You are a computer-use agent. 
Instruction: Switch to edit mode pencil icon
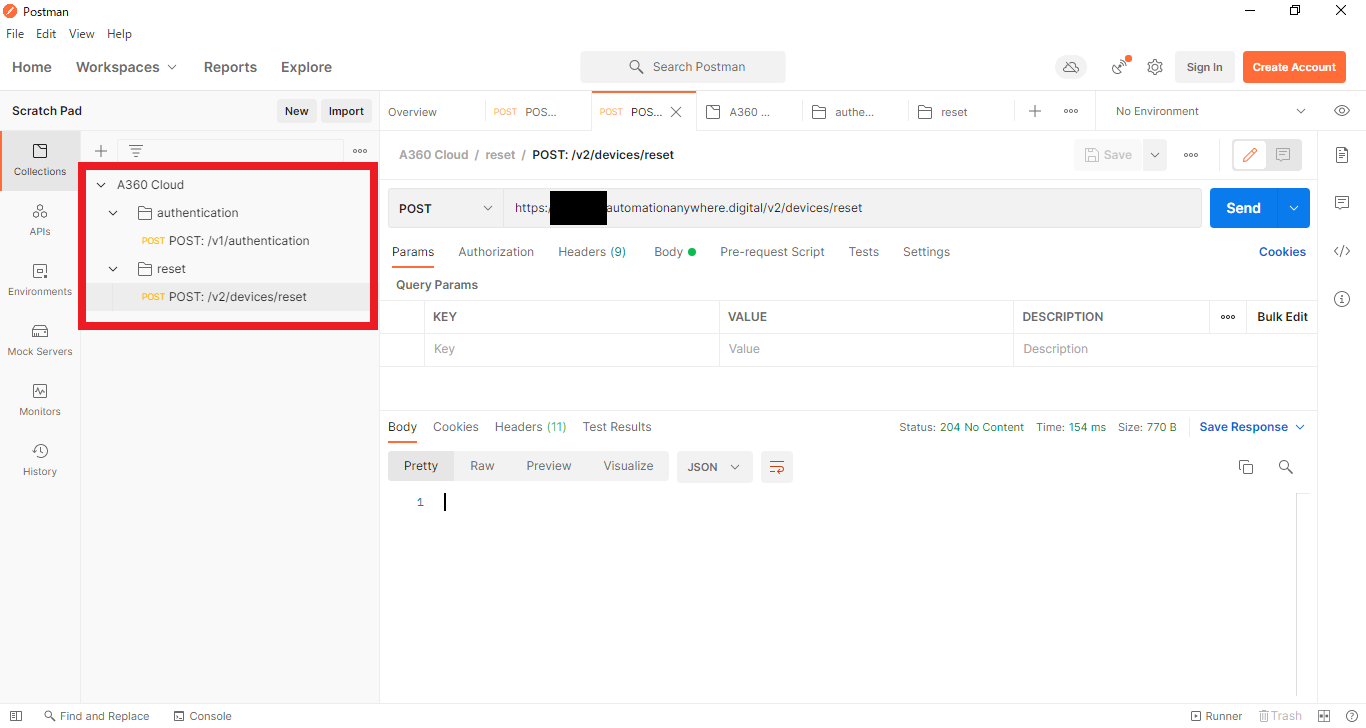(1250, 155)
